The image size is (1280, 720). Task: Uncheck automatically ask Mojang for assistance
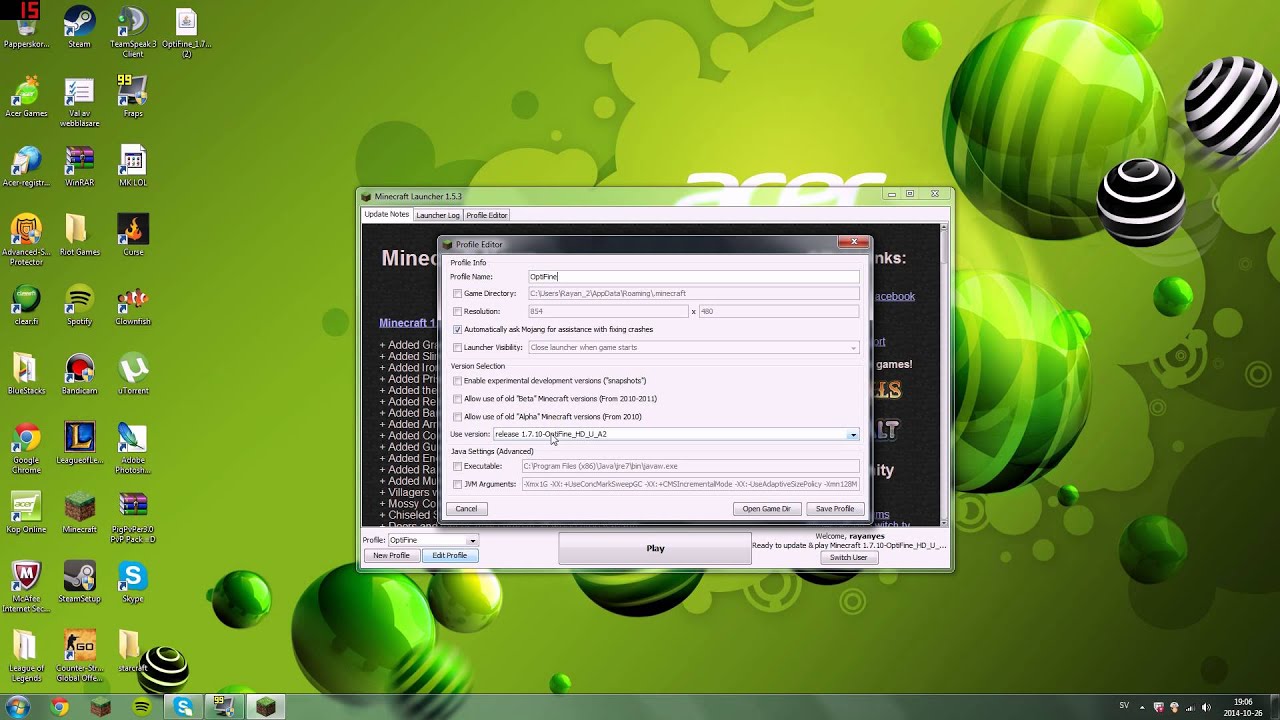tap(457, 330)
